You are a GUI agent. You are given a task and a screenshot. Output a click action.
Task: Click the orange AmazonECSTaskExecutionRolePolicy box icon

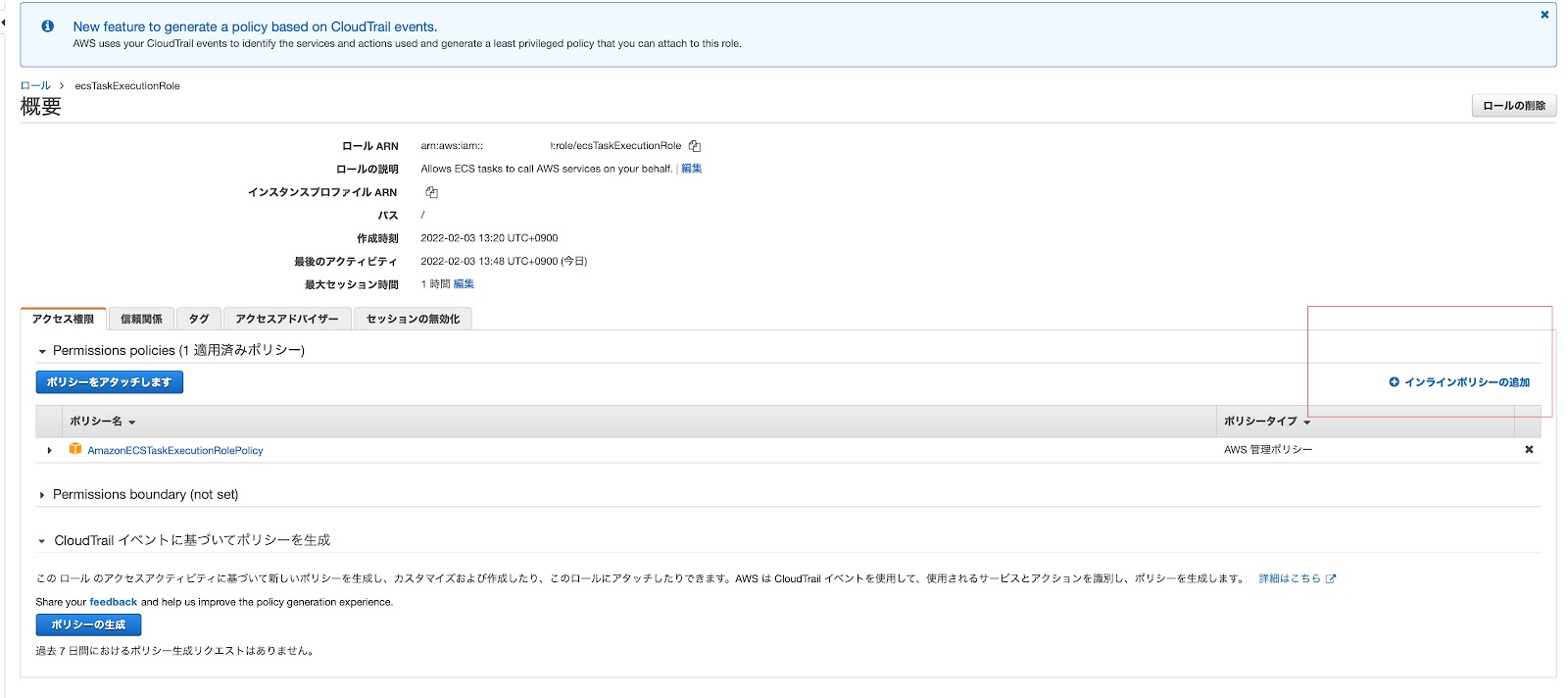75,449
